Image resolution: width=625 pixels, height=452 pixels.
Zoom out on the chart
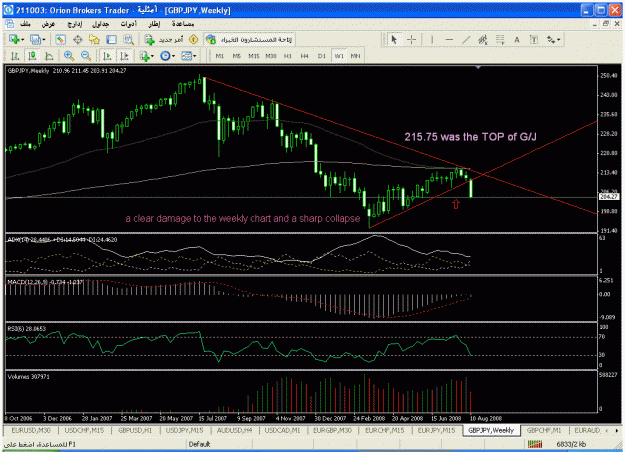pos(86,56)
